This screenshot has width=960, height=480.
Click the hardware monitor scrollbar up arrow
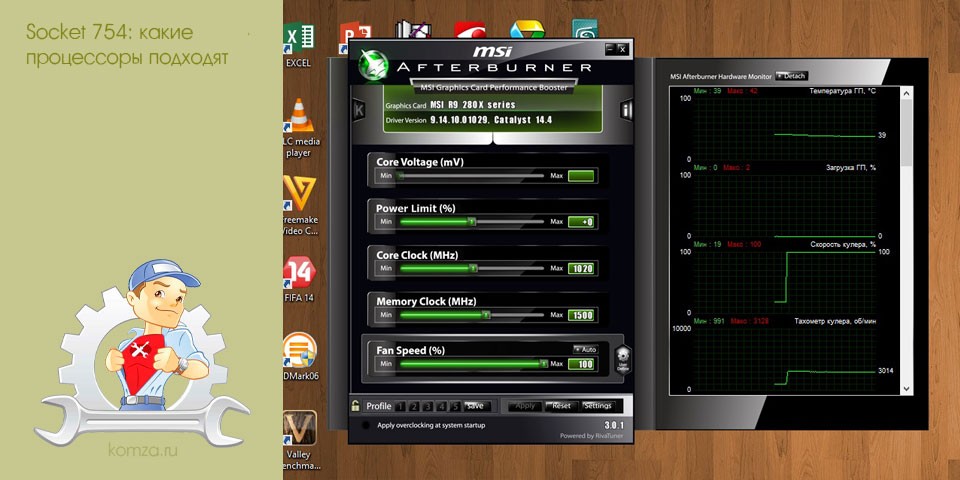[907, 92]
